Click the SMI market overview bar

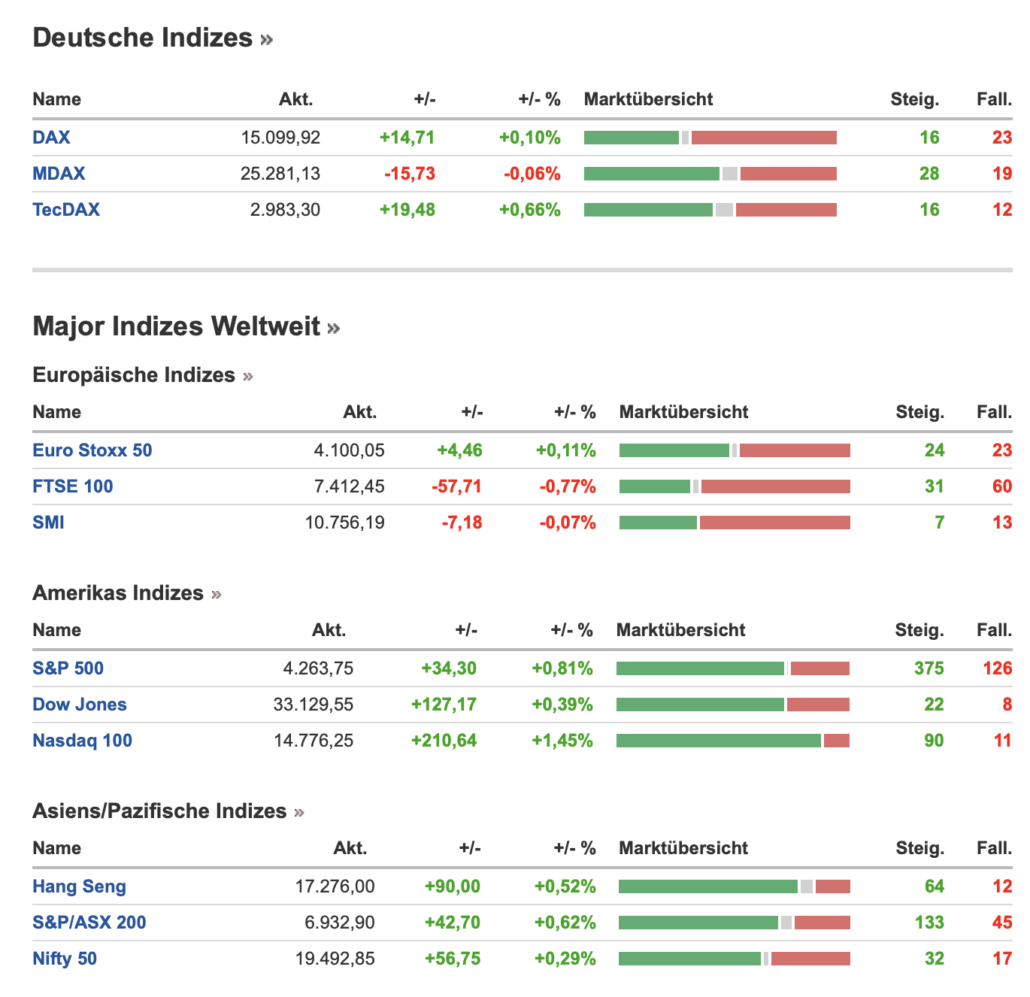click(x=734, y=522)
